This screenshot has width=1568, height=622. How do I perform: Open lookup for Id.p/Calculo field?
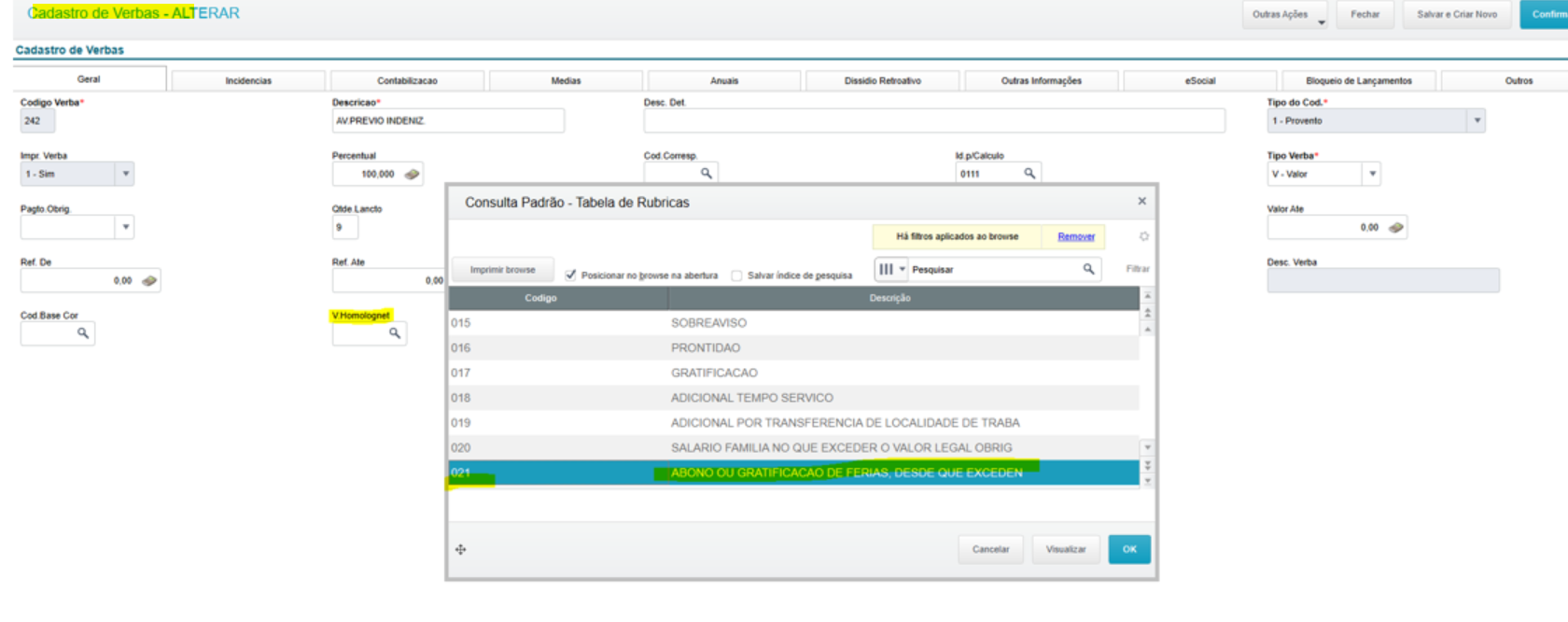[1029, 173]
